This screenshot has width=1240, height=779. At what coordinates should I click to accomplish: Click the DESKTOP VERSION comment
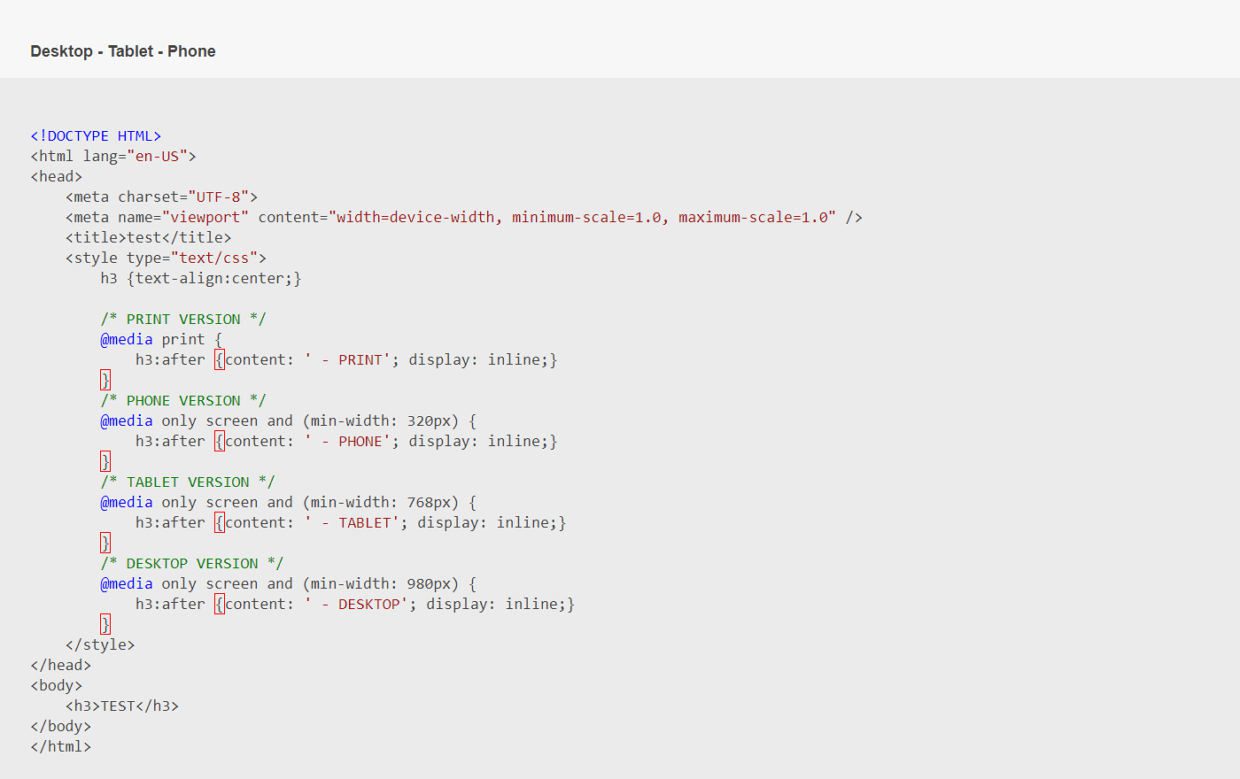click(190, 563)
